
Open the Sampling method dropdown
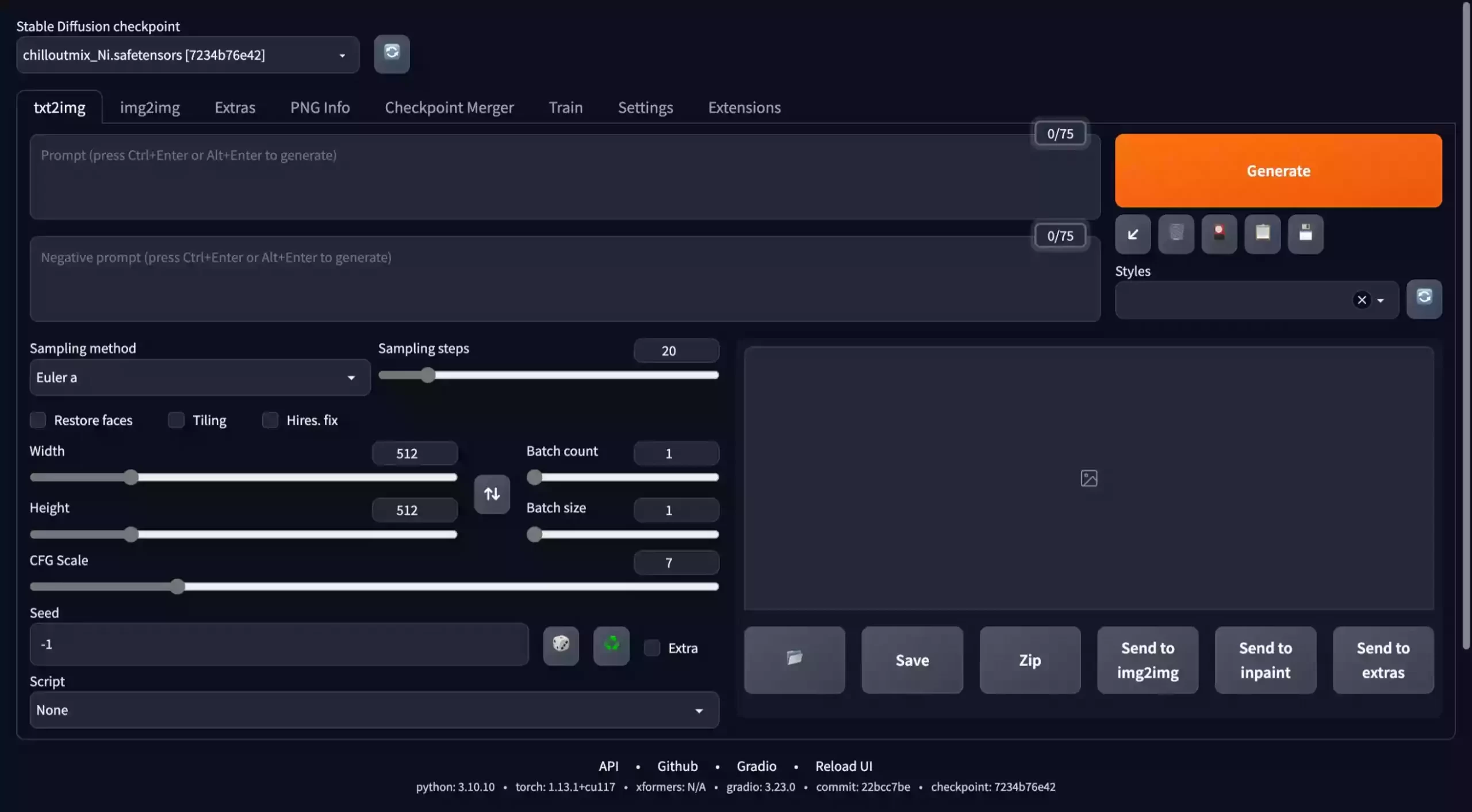pyautogui.click(x=200, y=378)
